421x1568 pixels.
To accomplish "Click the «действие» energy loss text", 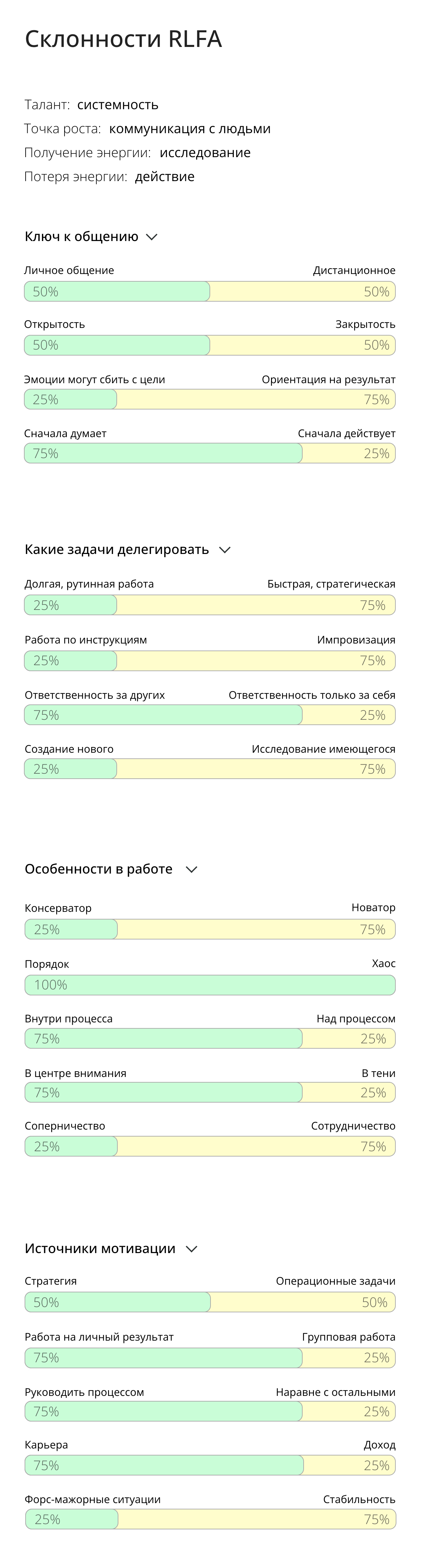I will pyautogui.click(x=165, y=176).
